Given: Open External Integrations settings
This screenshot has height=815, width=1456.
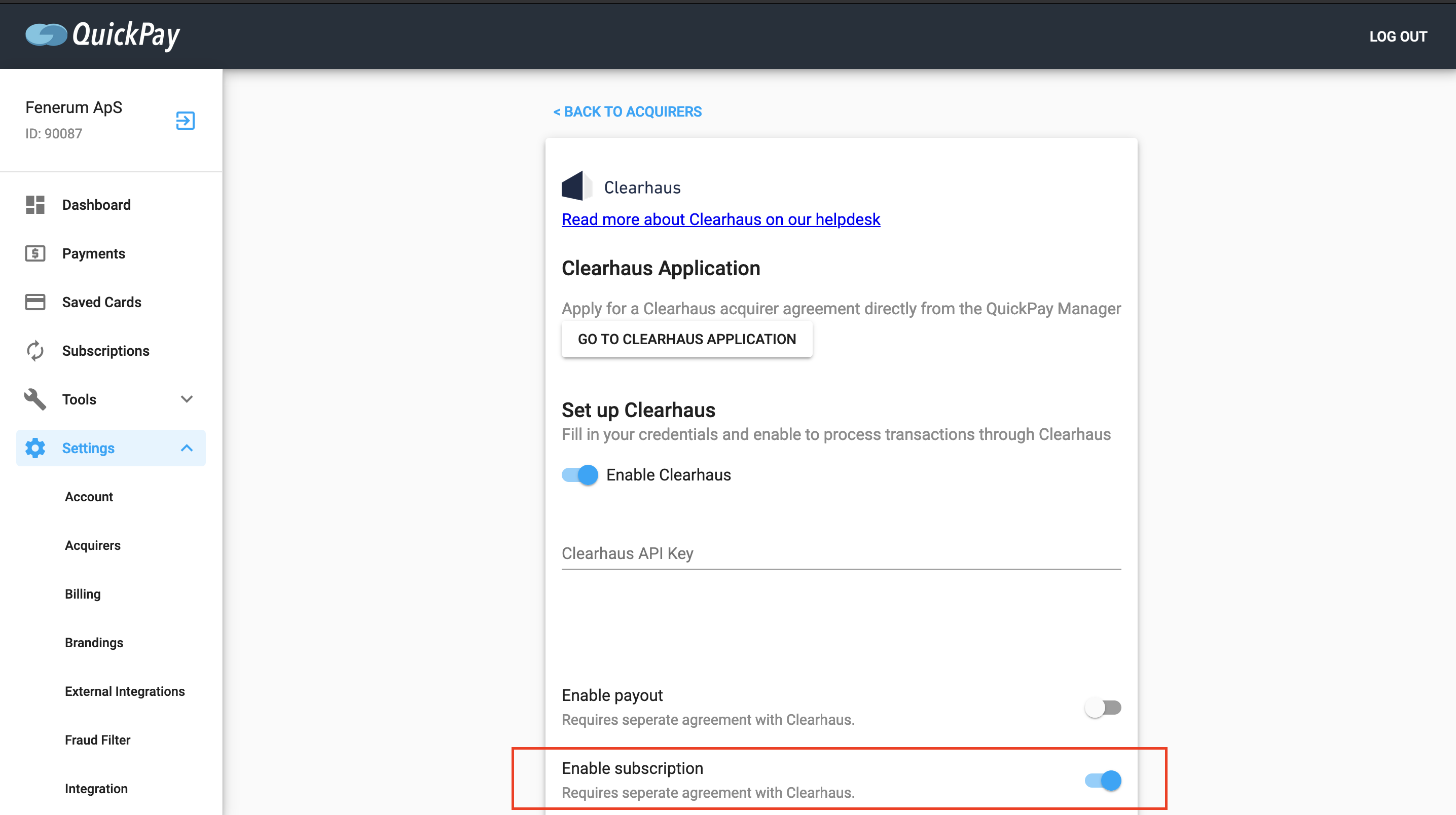Looking at the screenshot, I should (x=125, y=691).
